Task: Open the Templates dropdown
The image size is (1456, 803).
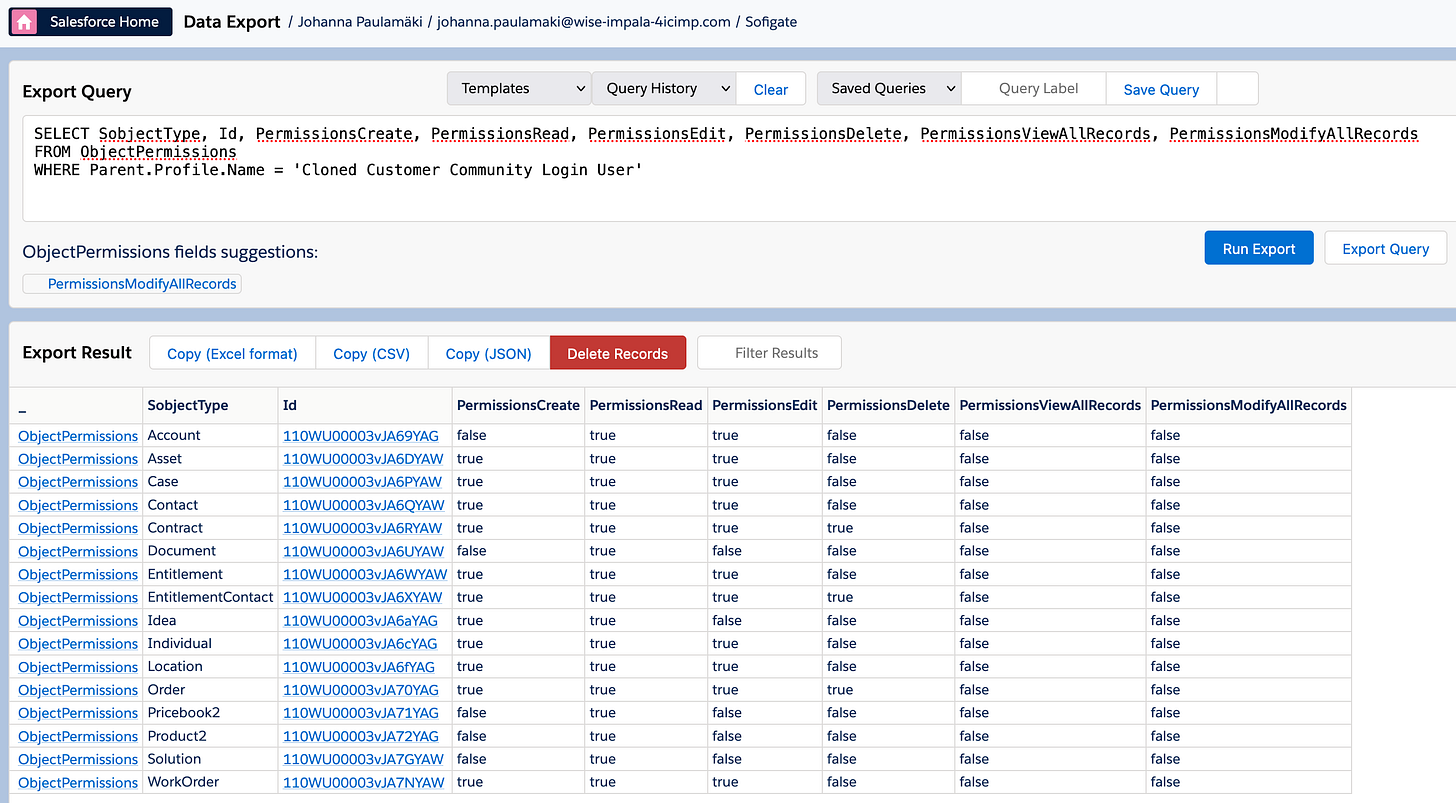Action: (x=519, y=88)
